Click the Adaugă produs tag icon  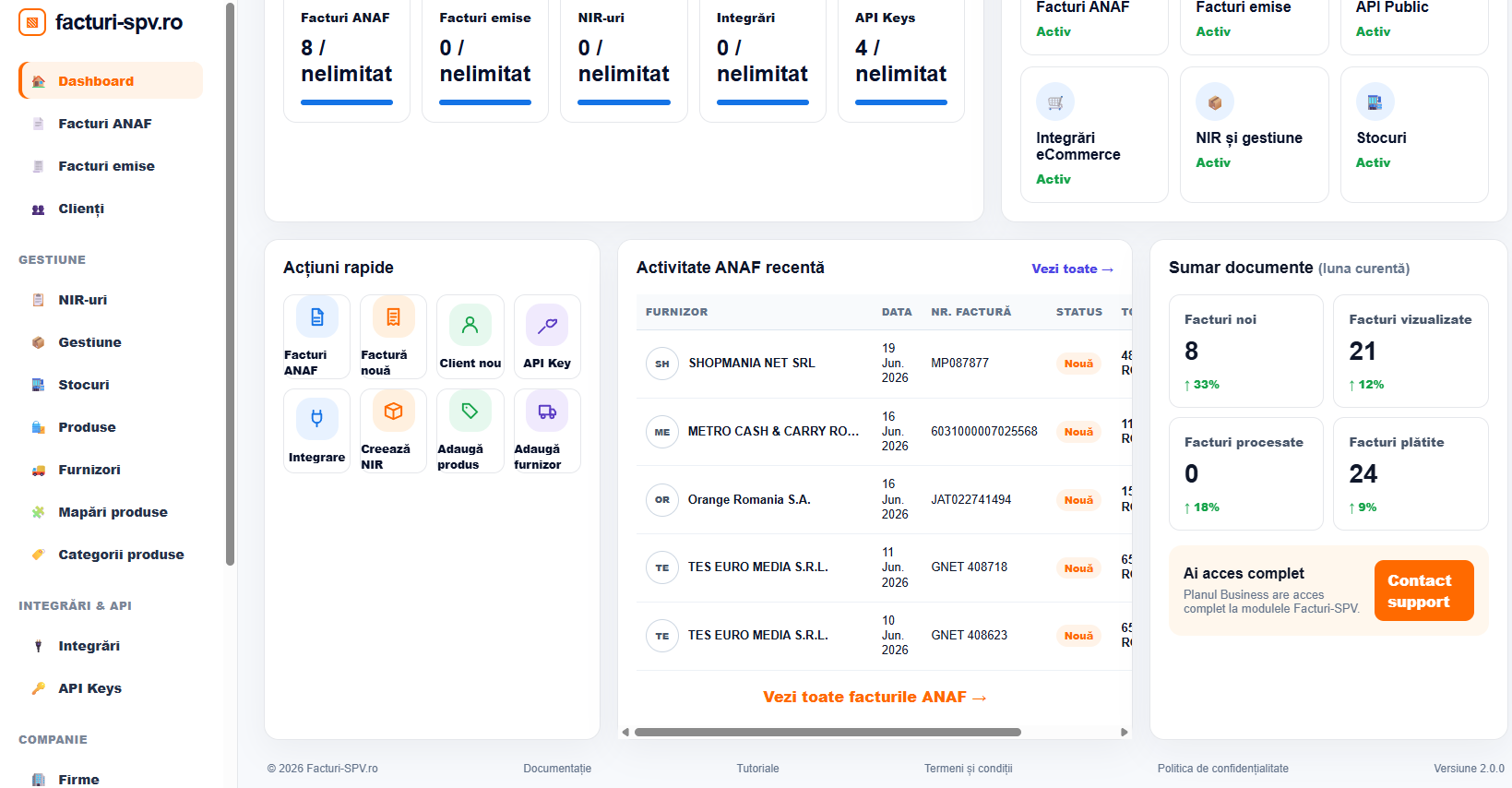(470, 412)
